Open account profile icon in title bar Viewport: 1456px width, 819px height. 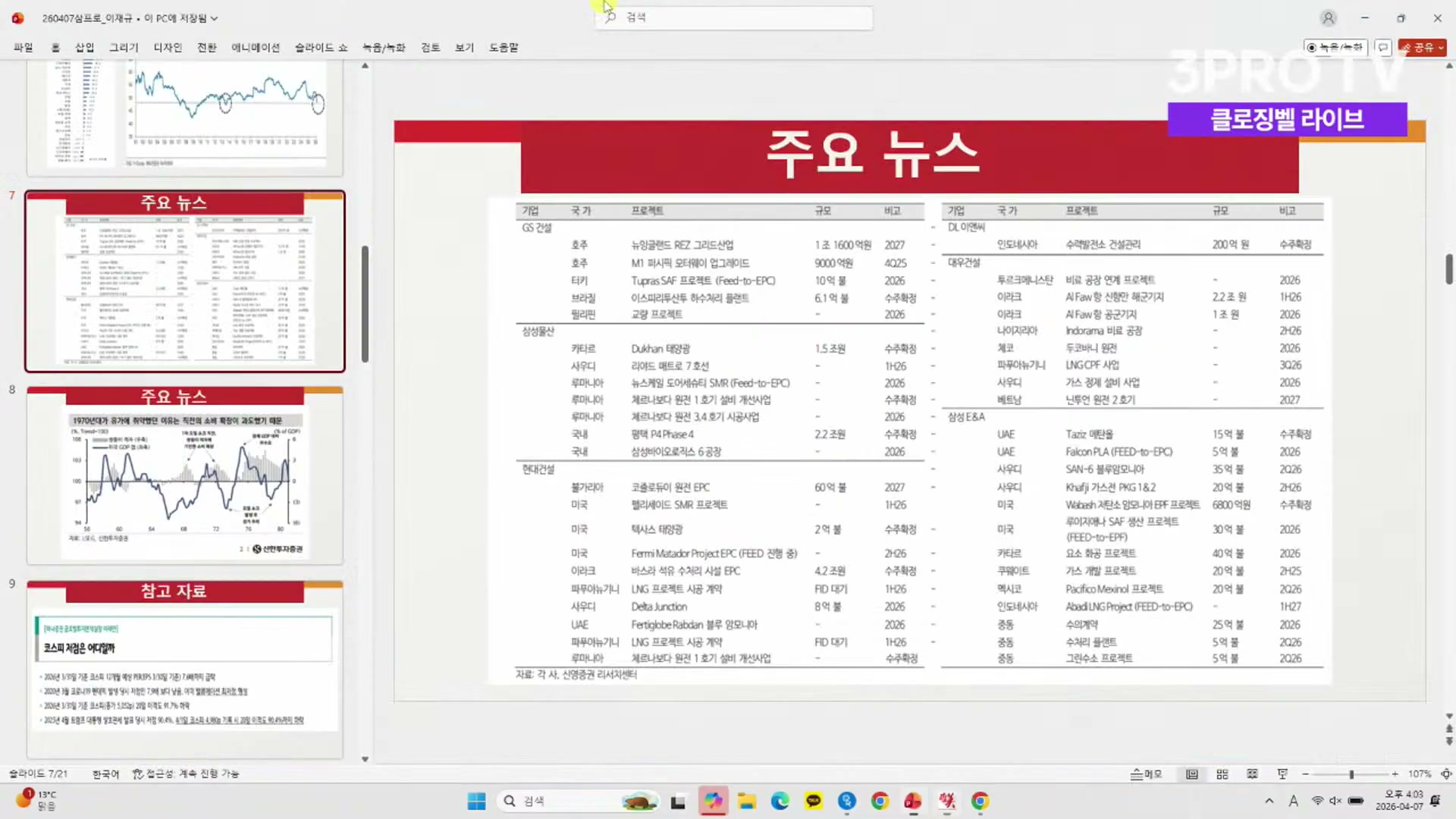[x=1328, y=17]
